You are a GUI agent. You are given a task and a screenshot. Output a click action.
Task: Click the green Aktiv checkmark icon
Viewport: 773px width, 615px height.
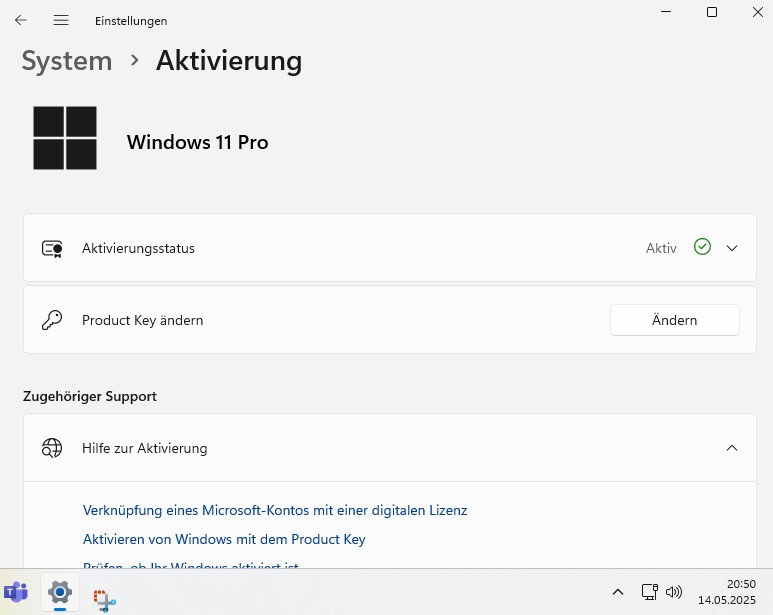(702, 247)
